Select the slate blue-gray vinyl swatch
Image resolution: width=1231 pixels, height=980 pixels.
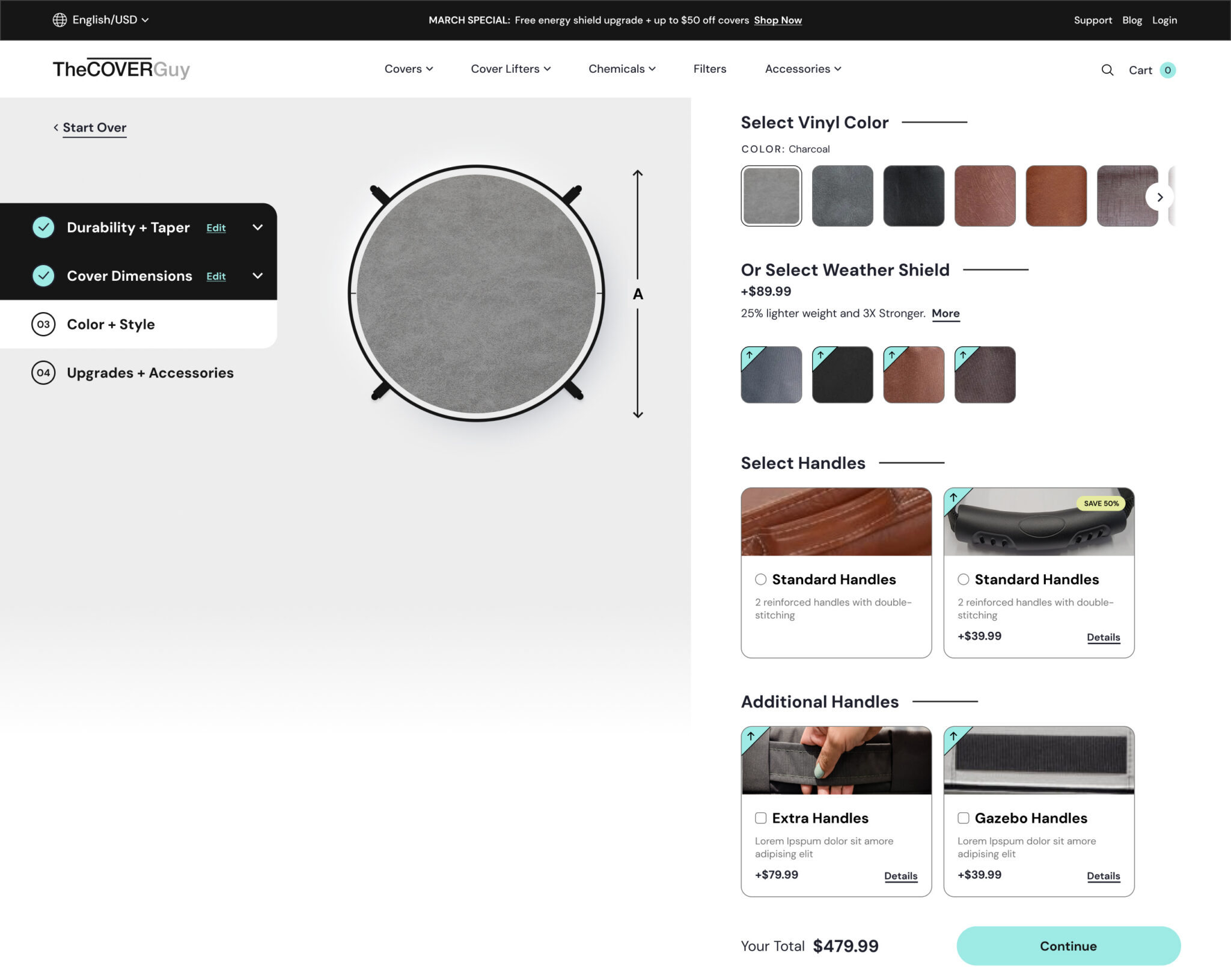coord(842,196)
